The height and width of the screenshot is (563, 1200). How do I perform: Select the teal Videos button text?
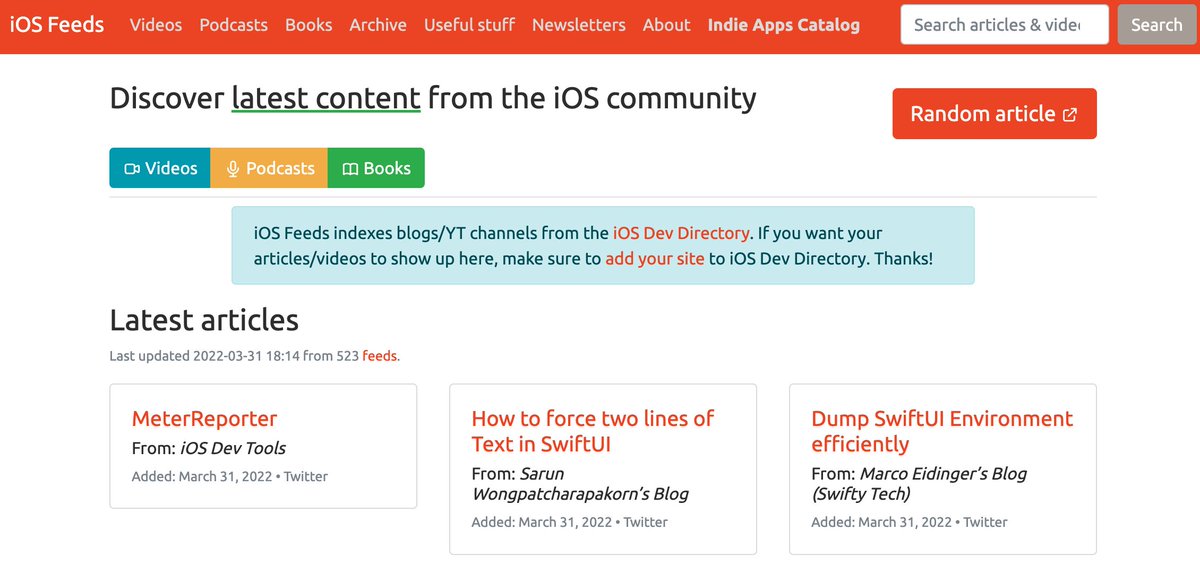pos(171,168)
